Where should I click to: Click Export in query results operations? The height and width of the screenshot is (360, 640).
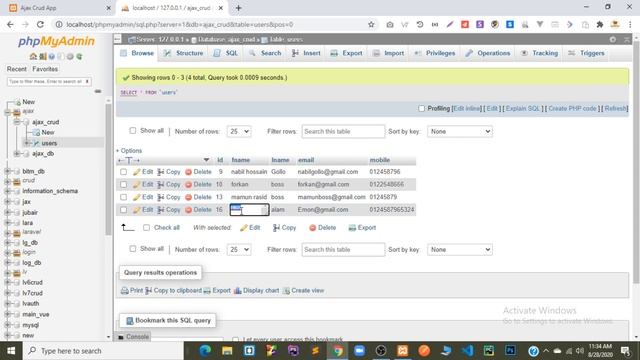pyautogui.click(x=217, y=291)
